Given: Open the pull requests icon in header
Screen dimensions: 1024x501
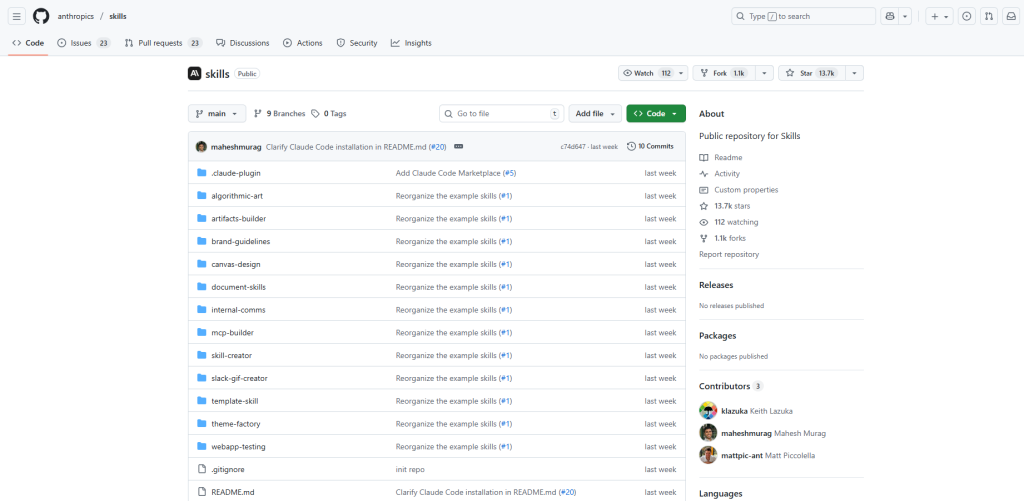Looking at the screenshot, I should coord(988,16).
